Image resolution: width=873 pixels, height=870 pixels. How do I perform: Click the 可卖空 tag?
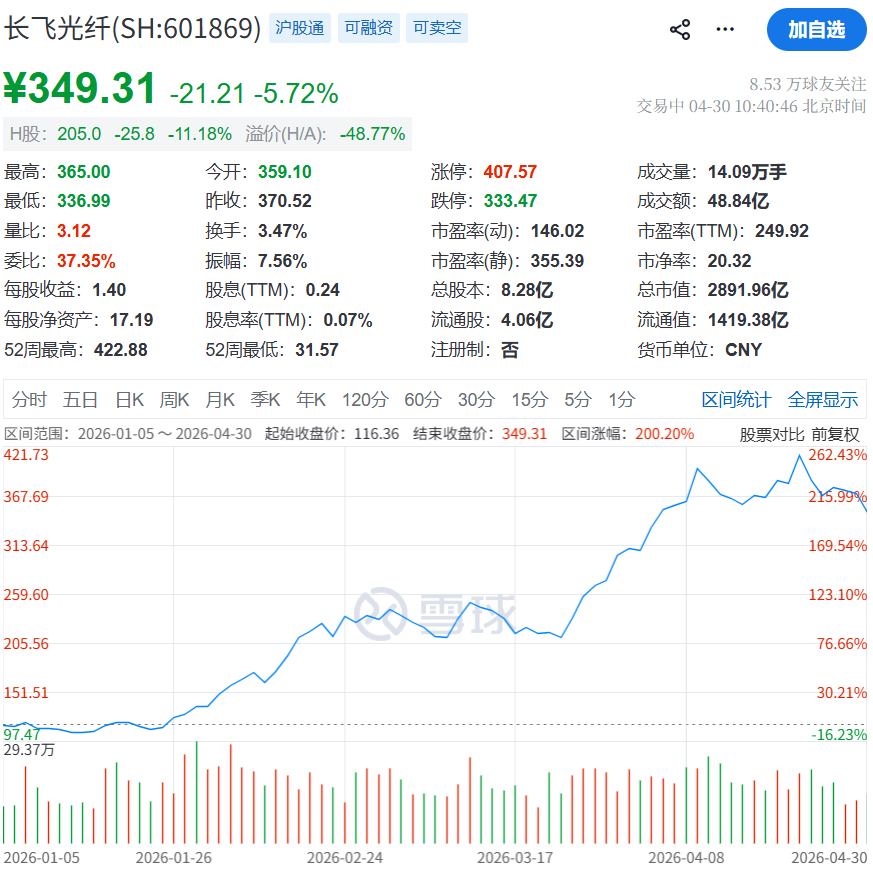click(x=437, y=28)
